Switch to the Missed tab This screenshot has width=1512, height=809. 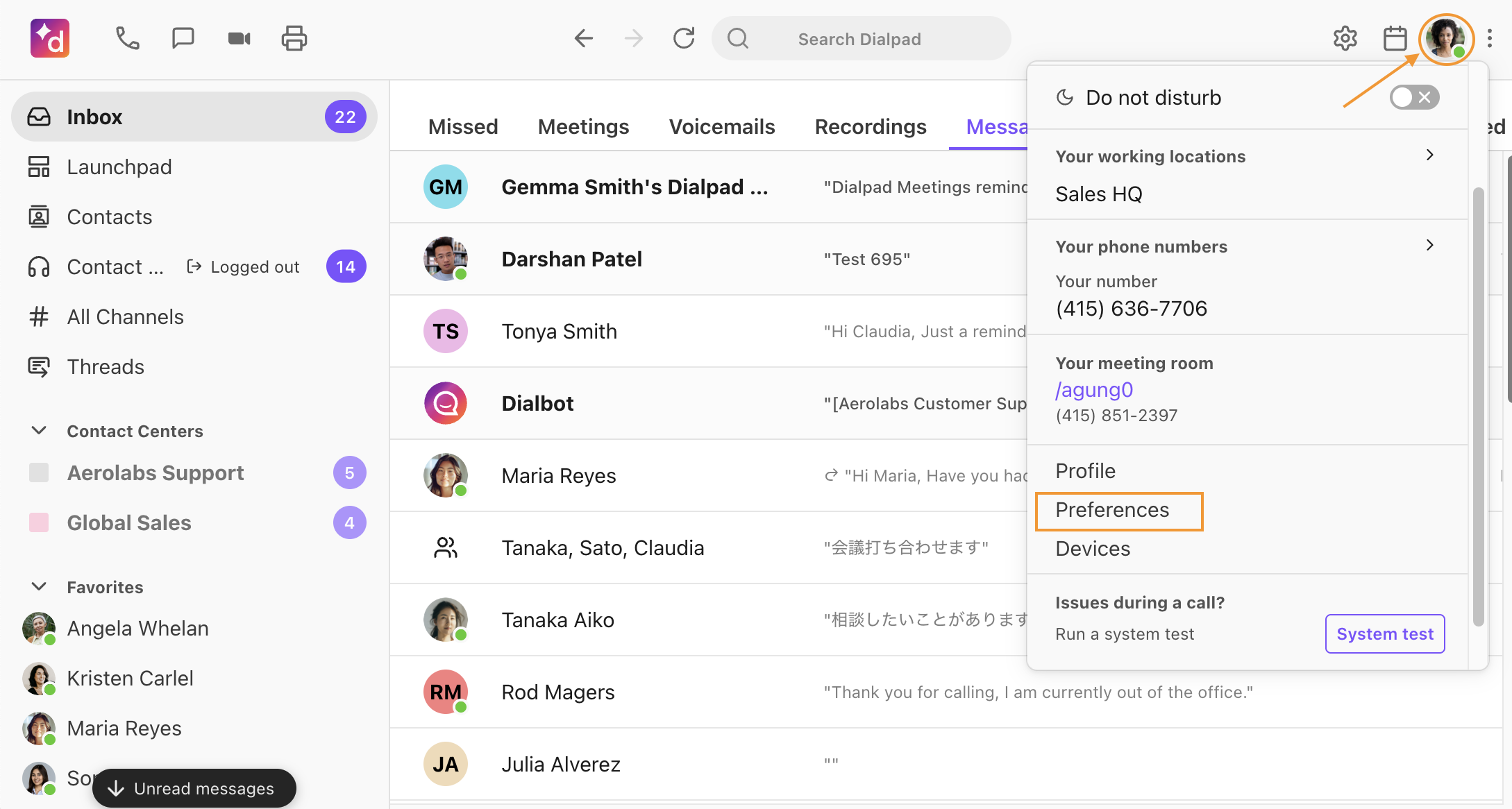[x=463, y=126]
